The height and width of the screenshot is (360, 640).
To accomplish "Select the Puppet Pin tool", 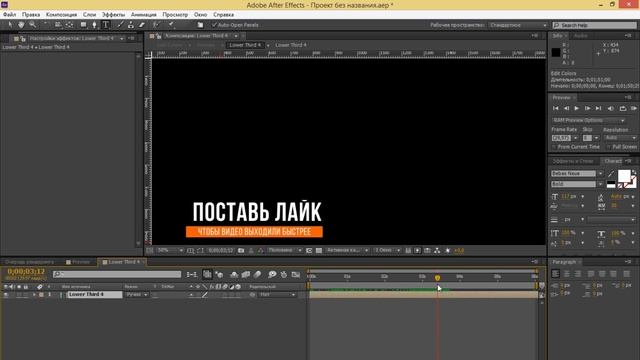I will click(171, 25).
